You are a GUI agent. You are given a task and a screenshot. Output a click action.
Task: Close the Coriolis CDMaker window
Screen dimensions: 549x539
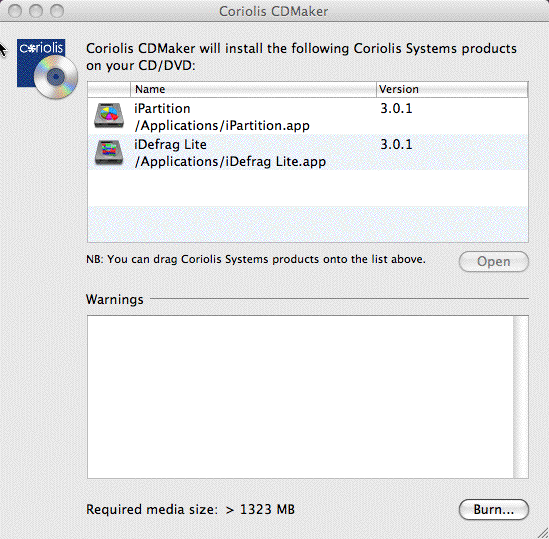coord(15,11)
